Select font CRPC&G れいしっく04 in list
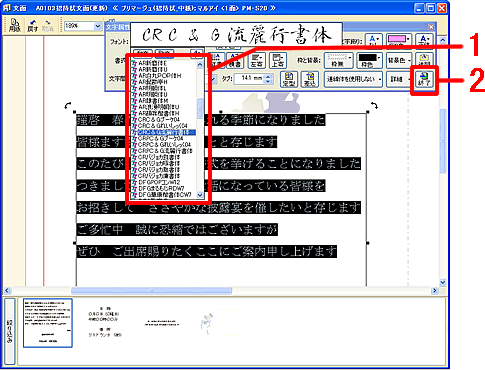Screen dimensions: 485x370 (164, 145)
